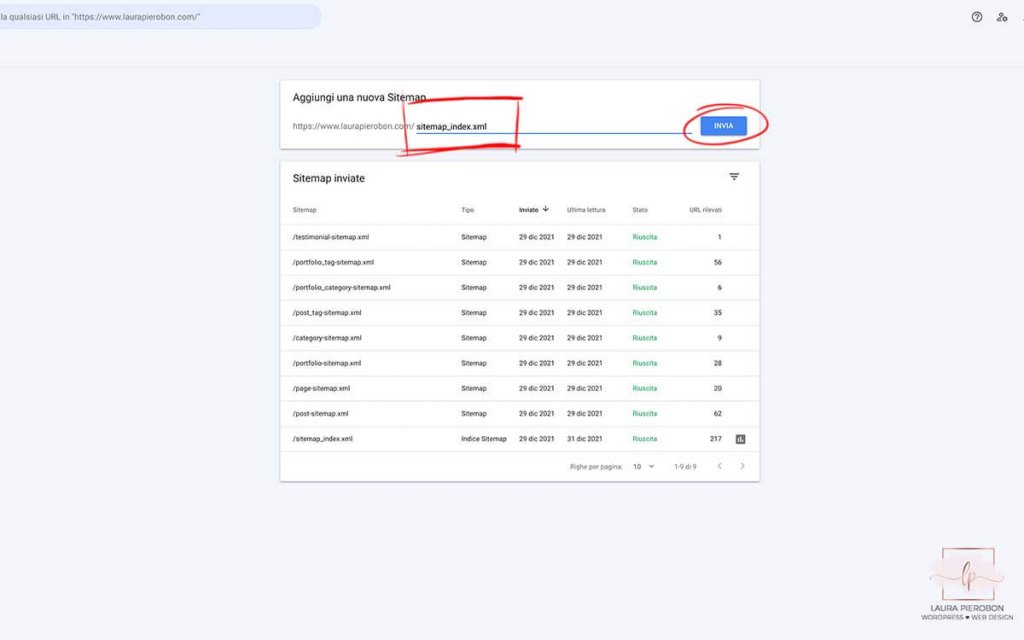Open /category-sitemap.xml row

coord(326,338)
